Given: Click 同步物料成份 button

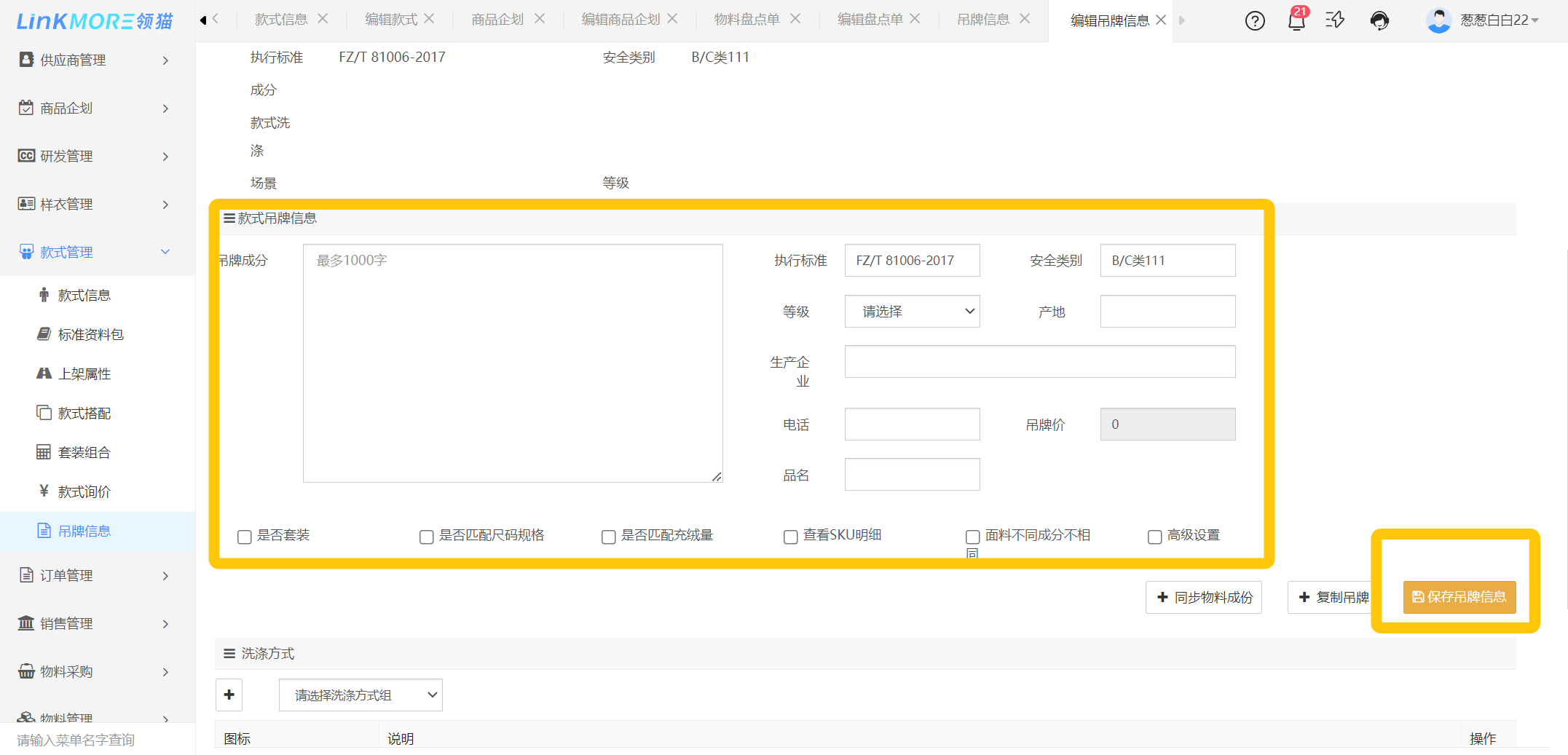Looking at the screenshot, I should coord(1203,597).
